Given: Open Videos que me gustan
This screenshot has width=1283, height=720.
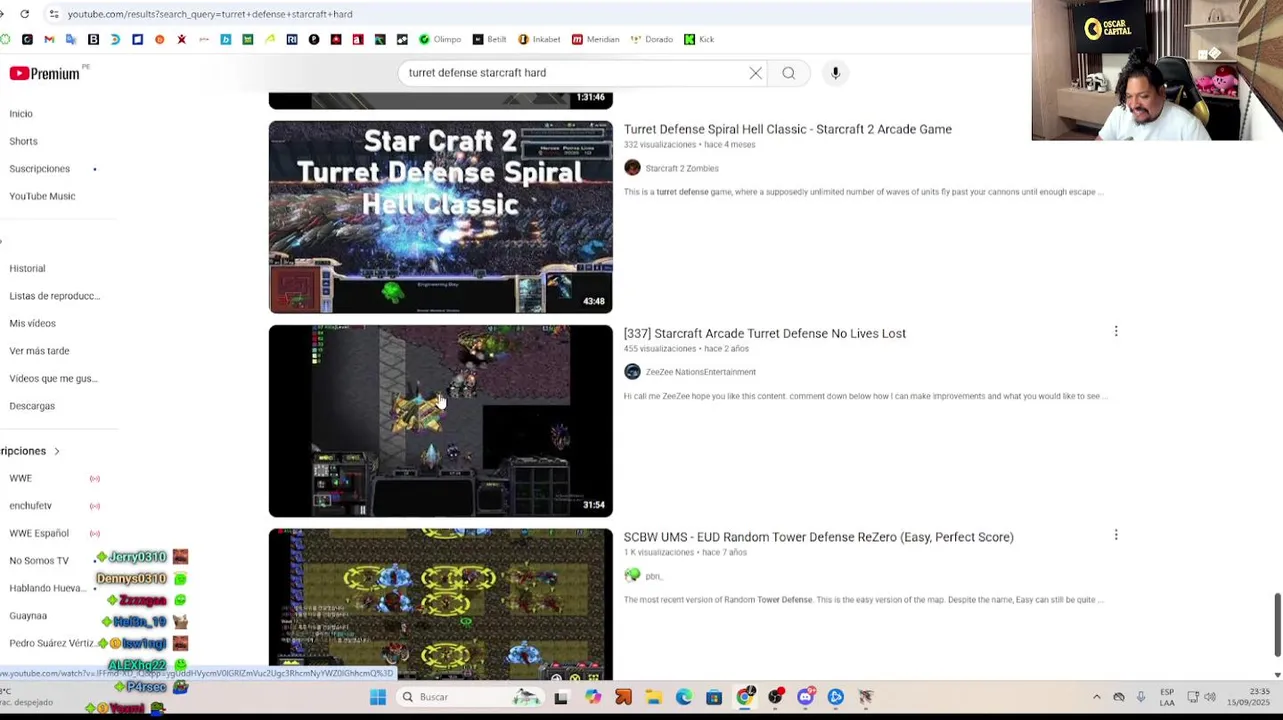Looking at the screenshot, I should (54, 378).
